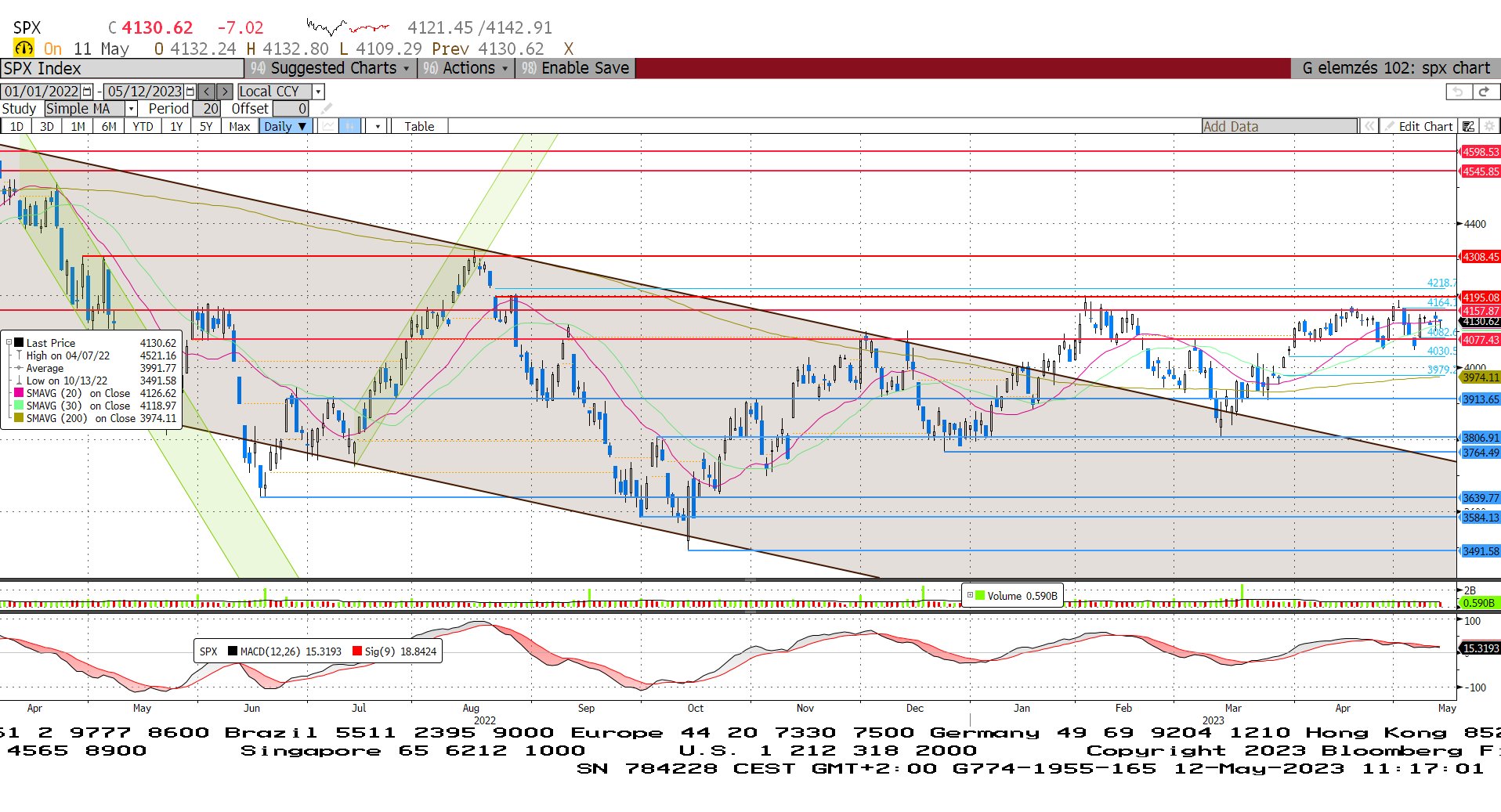This screenshot has height=812, width=1501.
Task: Select the 5Y range tab
Action: (206, 126)
